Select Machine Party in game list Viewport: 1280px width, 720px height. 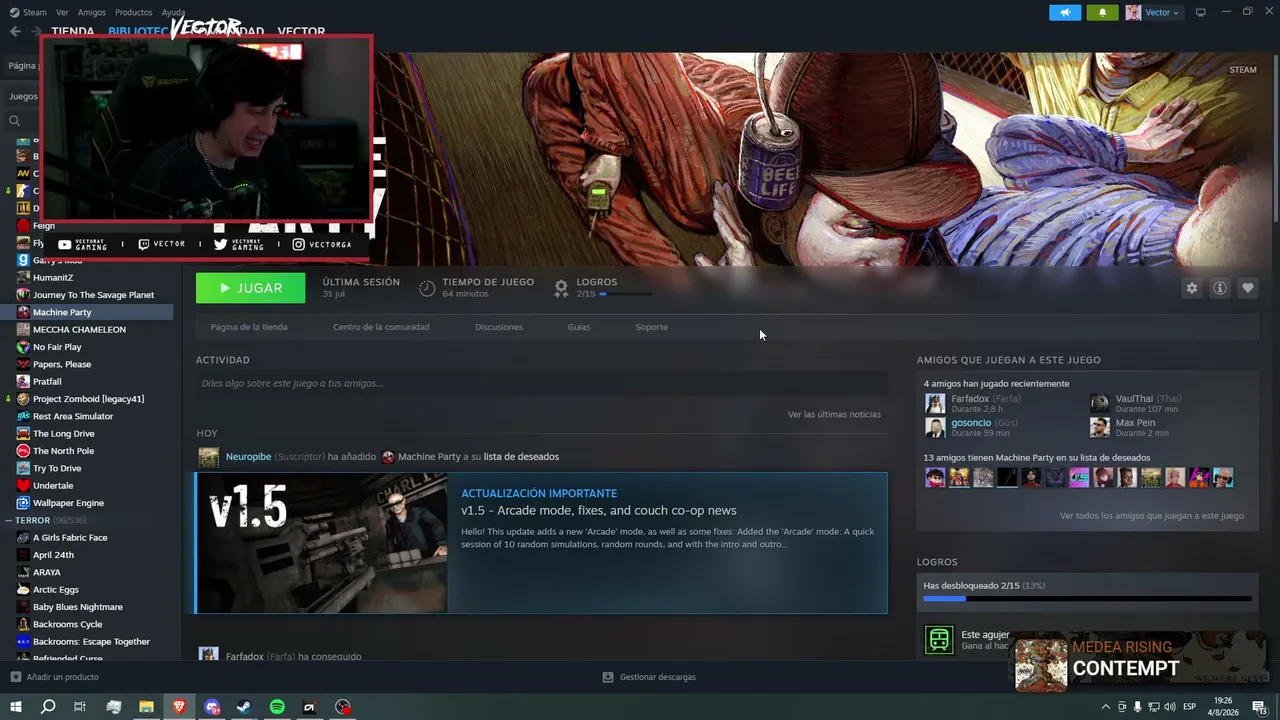tap(87, 312)
